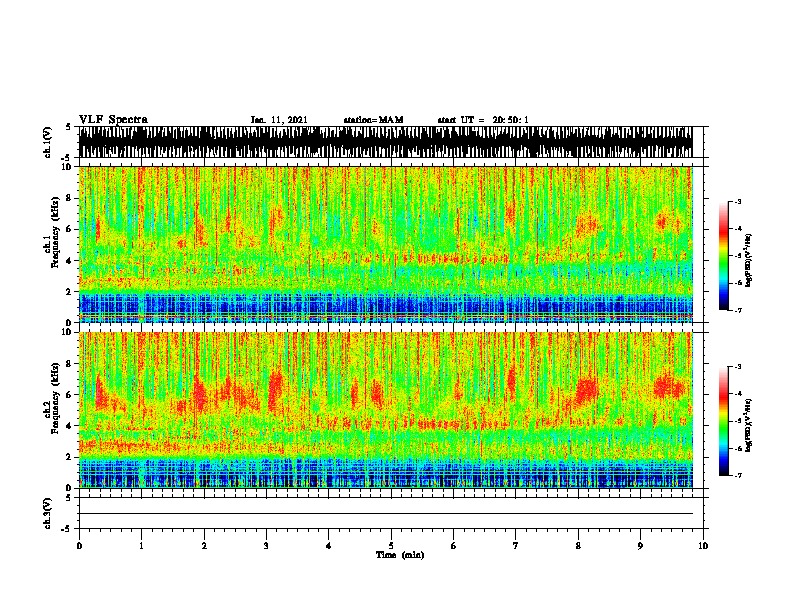Click the "ch.1(V)" waveform axis label

coord(47,142)
